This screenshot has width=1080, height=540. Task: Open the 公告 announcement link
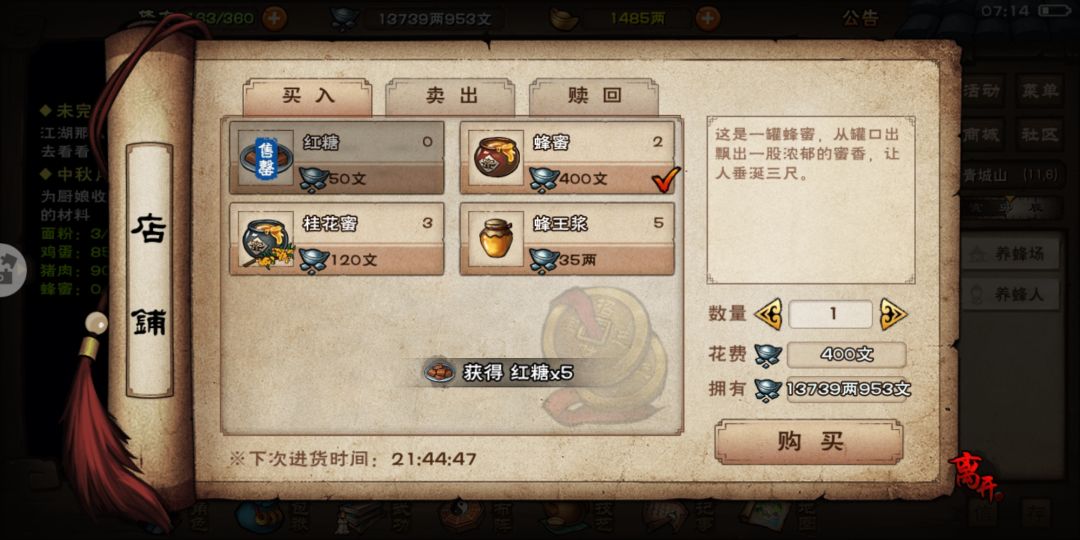861,19
